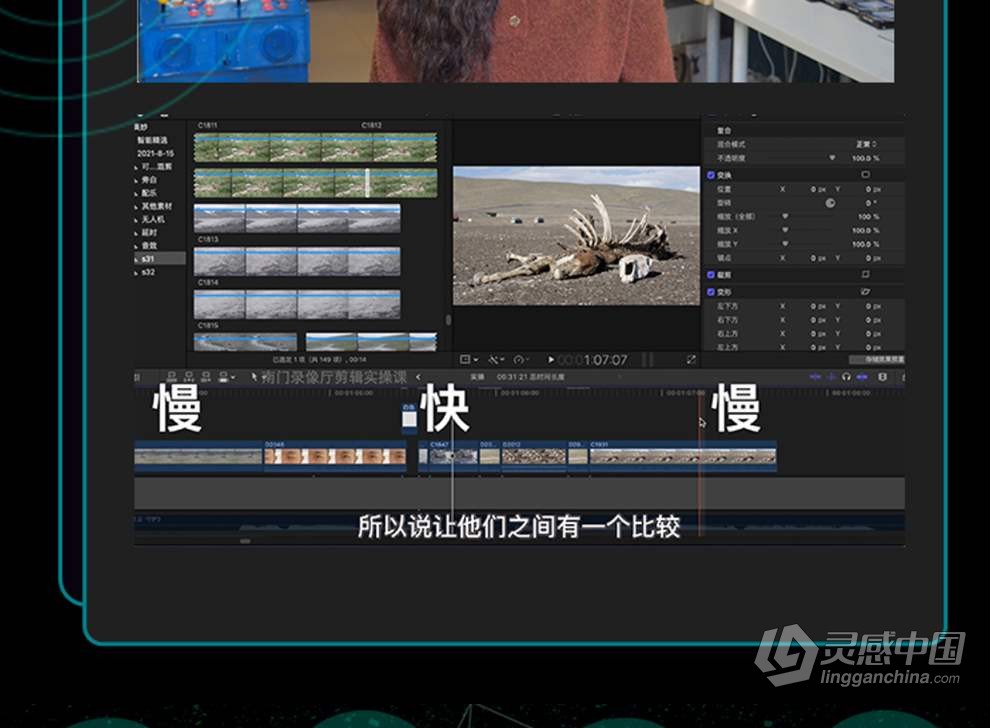The width and height of the screenshot is (990, 728).
Task: Enter full screen playback from the viewer
Action: pyautogui.click(x=691, y=359)
